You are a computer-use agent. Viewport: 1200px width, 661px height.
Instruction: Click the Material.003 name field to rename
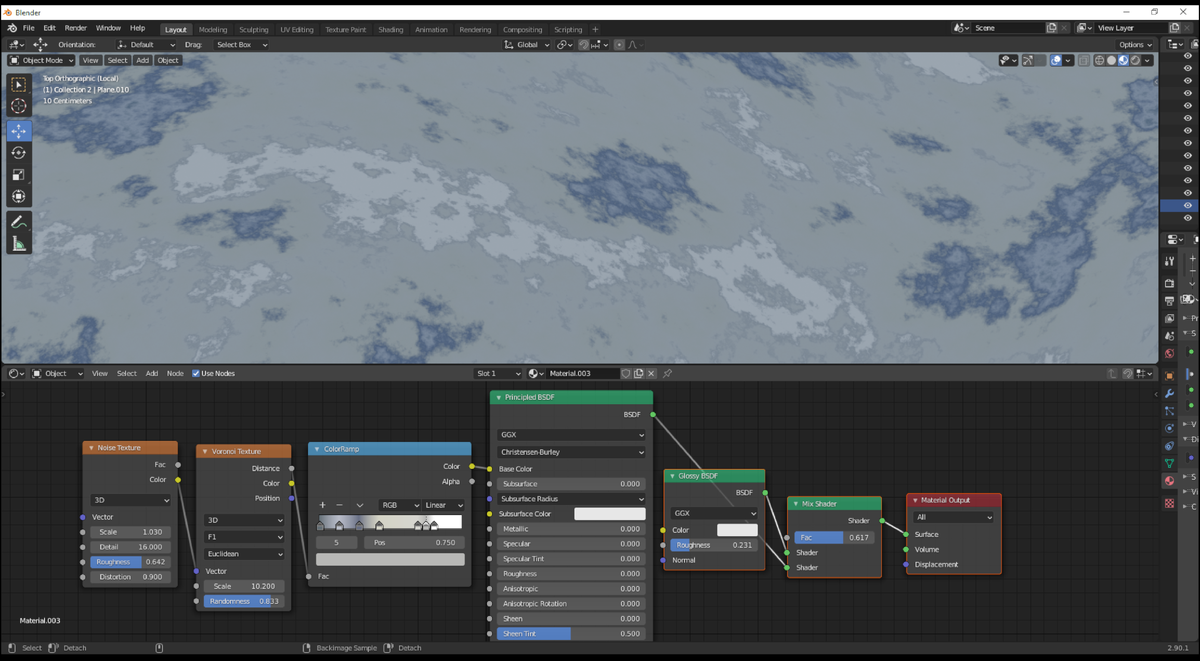580,372
